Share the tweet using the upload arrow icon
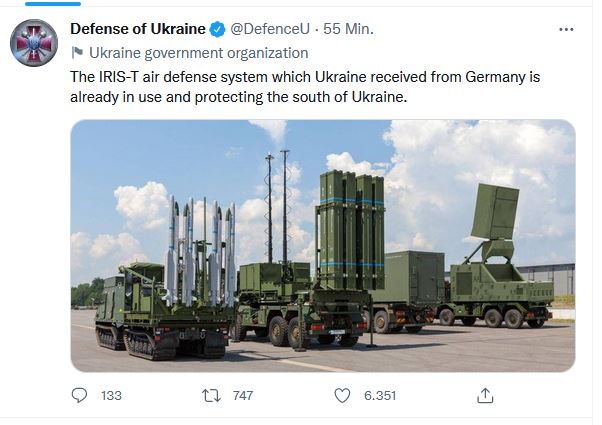The image size is (602, 425). point(486,395)
